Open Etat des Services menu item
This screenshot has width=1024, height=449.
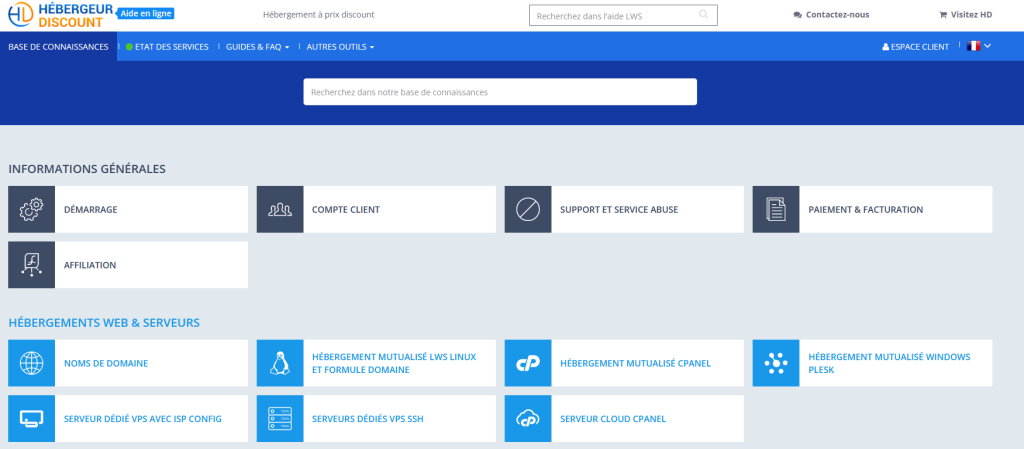coord(167,47)
